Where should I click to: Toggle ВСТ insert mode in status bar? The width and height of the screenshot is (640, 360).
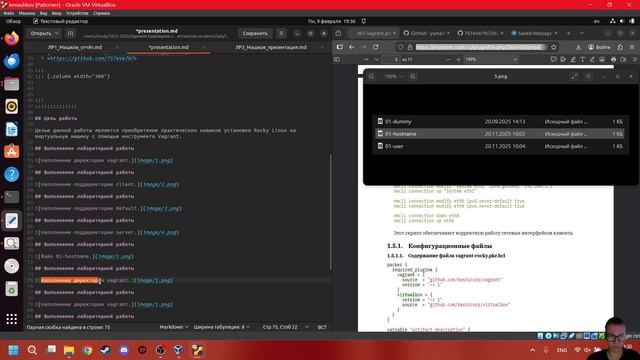[322, 327]
